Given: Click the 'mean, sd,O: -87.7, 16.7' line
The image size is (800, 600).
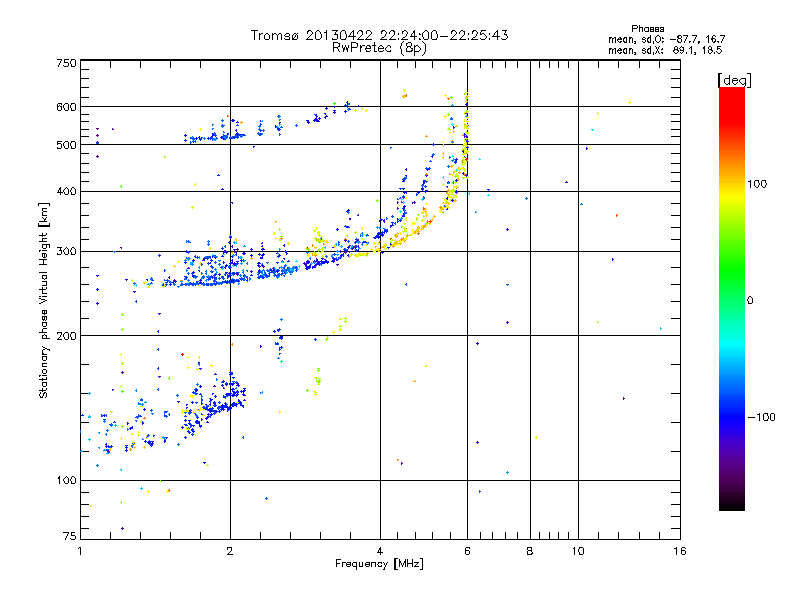Looking at the screenshot, I should (666, 39).
